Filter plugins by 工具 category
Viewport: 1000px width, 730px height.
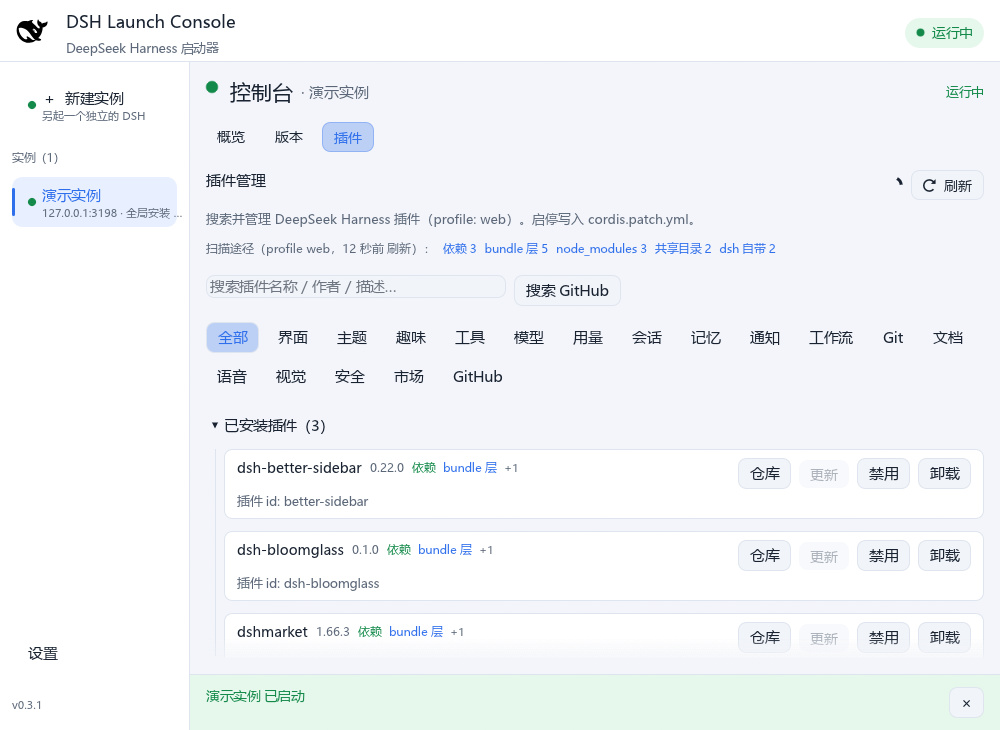tap(470, 337)
